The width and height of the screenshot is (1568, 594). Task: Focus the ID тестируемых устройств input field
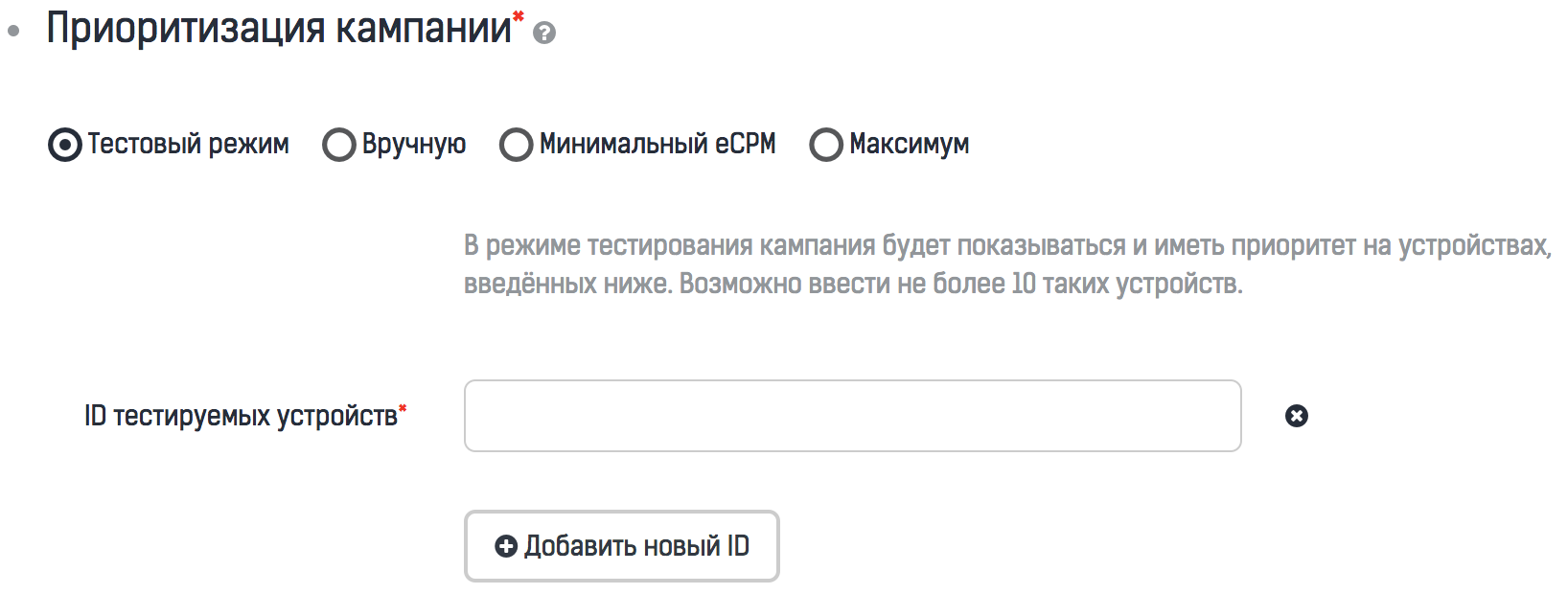[x=852, y=416]
